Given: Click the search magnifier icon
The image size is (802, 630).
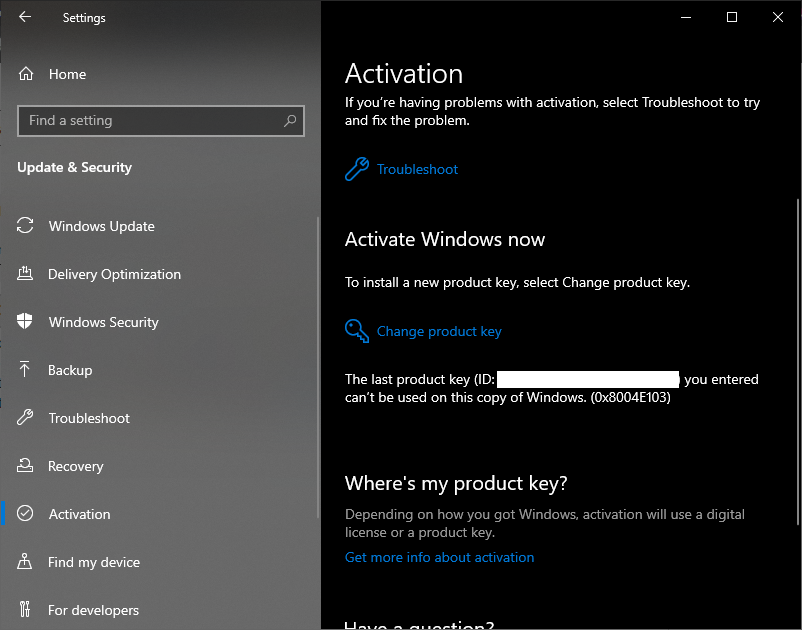Looking at the screenshot, I should click(x=290, y=121).
